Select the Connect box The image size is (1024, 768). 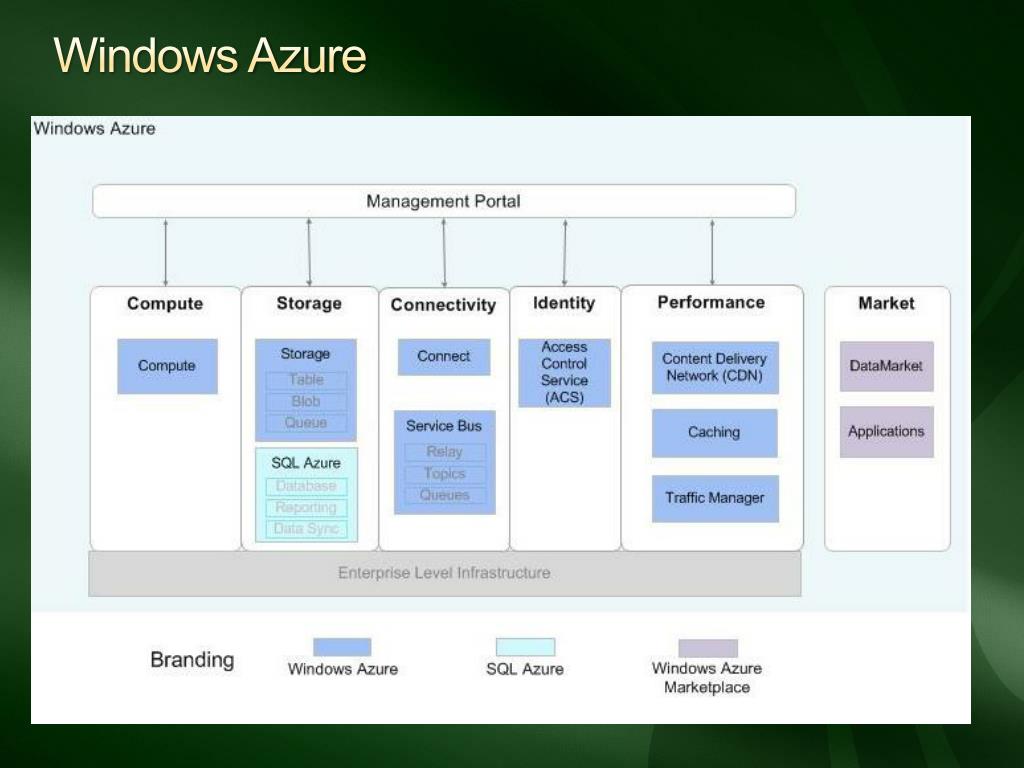click(x=444, y=357)
